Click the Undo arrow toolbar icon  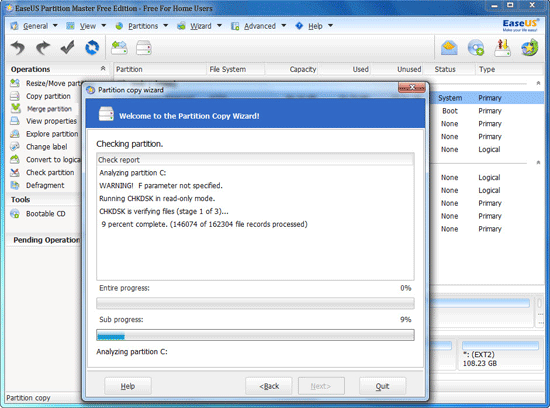(x=18, y=48)
